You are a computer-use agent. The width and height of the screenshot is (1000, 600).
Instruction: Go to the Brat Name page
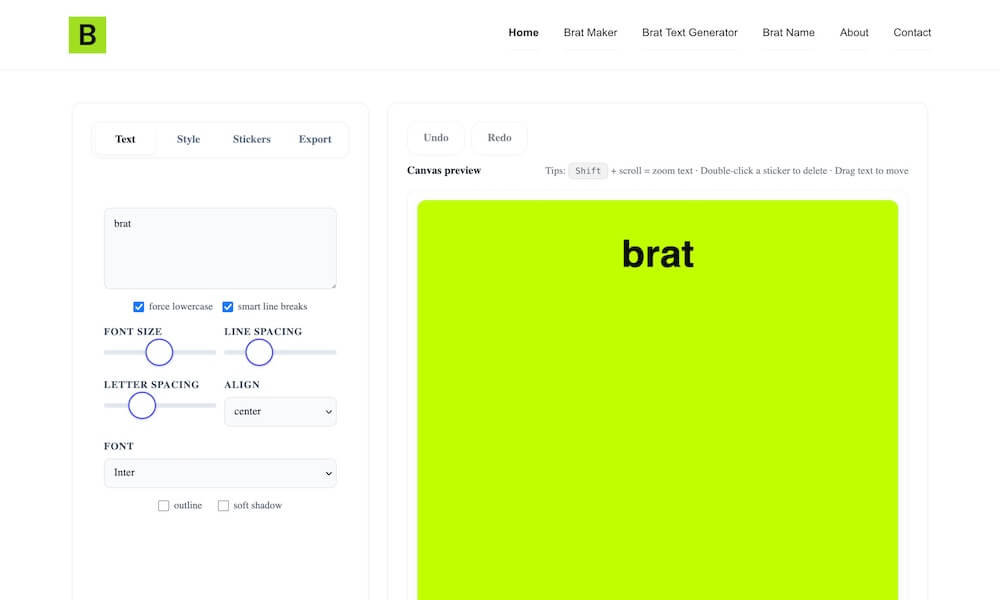coord(788,32)
